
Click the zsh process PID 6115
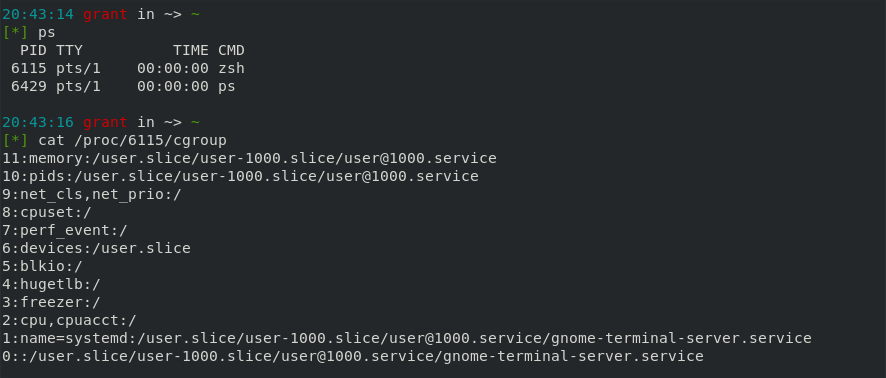click(x=29, y=68)
